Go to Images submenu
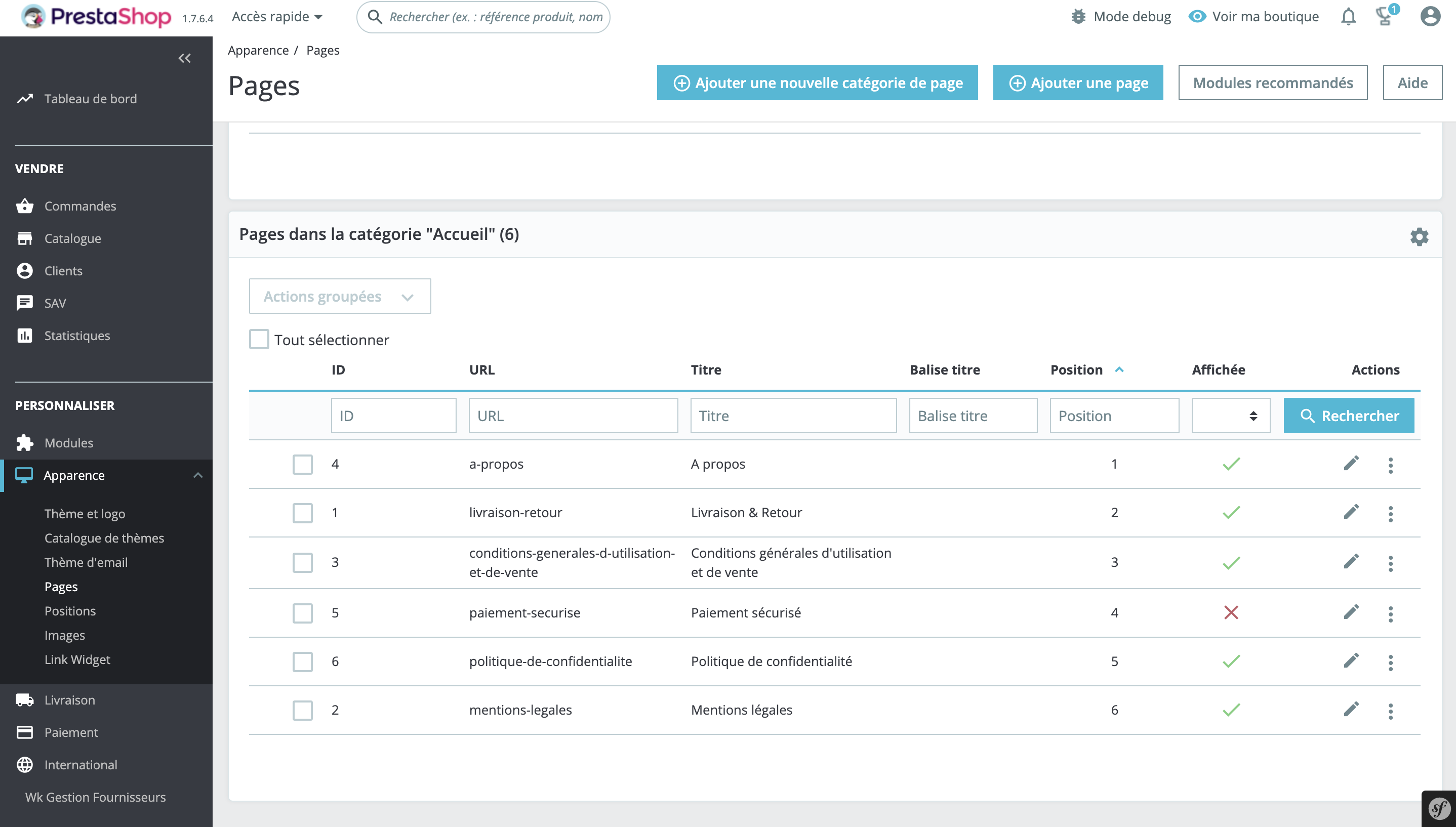1456x827 pixels. click(65, 635)
